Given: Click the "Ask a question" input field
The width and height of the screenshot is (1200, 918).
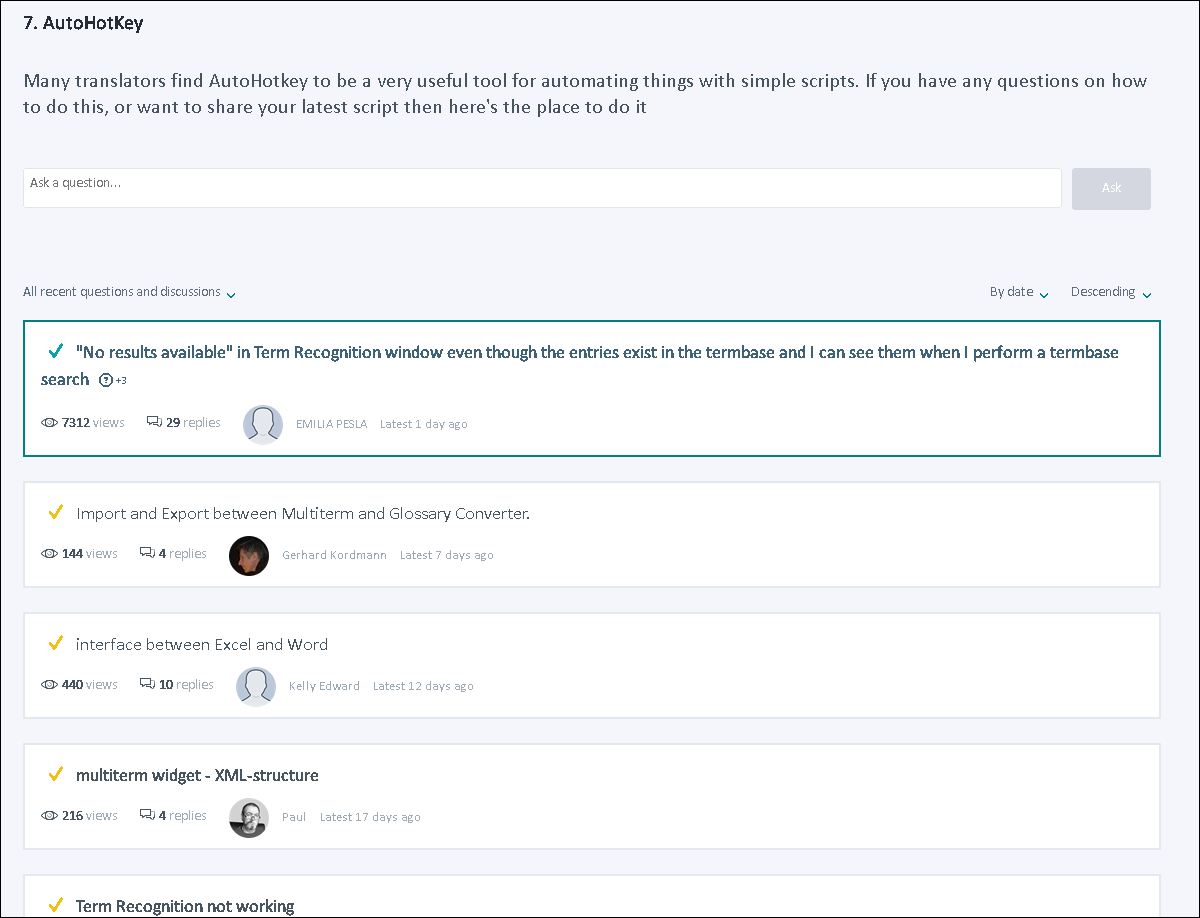Looking at the screenshot, I should click(540, 187).
